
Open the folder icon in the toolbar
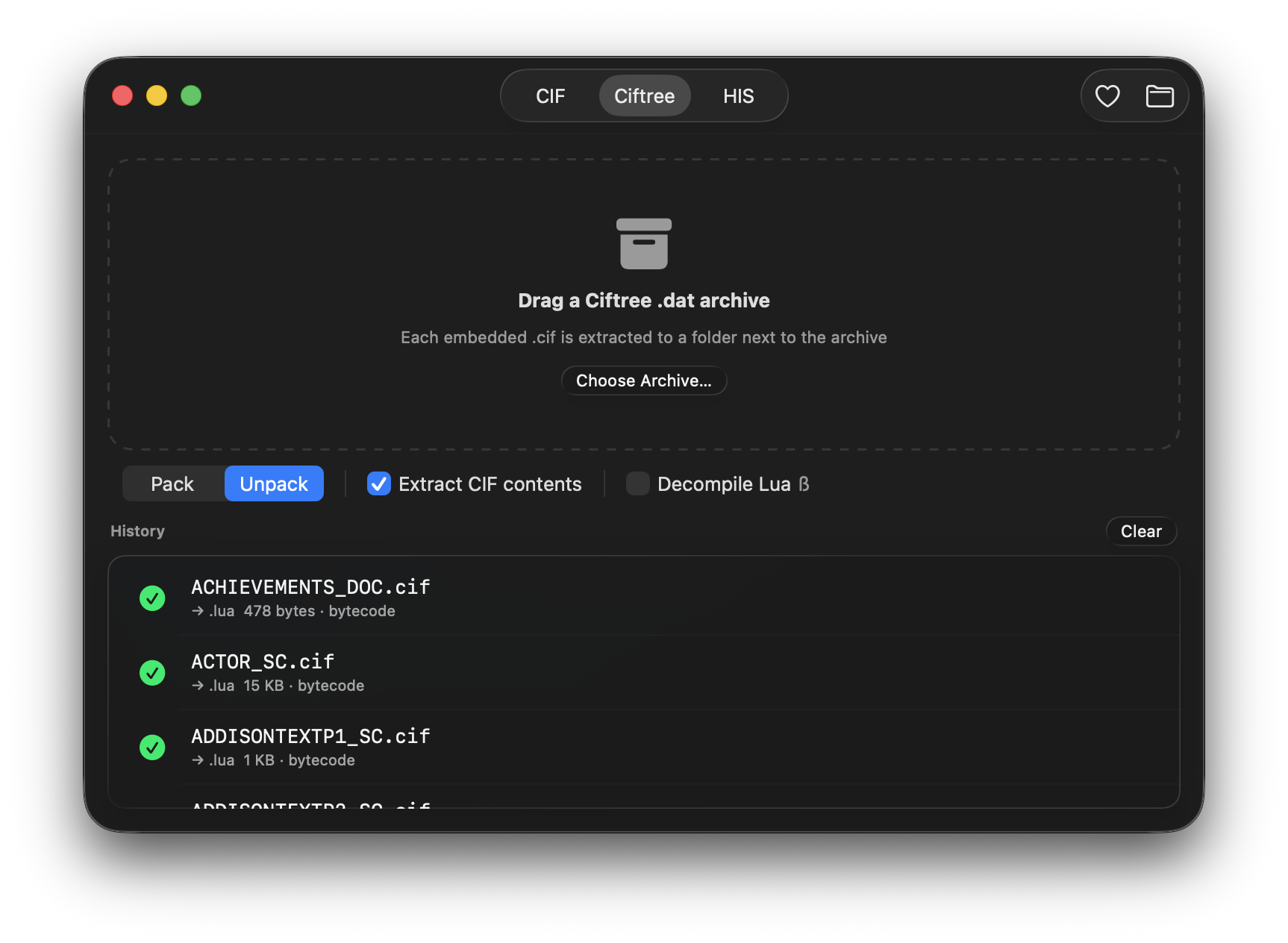[1160, 96]
